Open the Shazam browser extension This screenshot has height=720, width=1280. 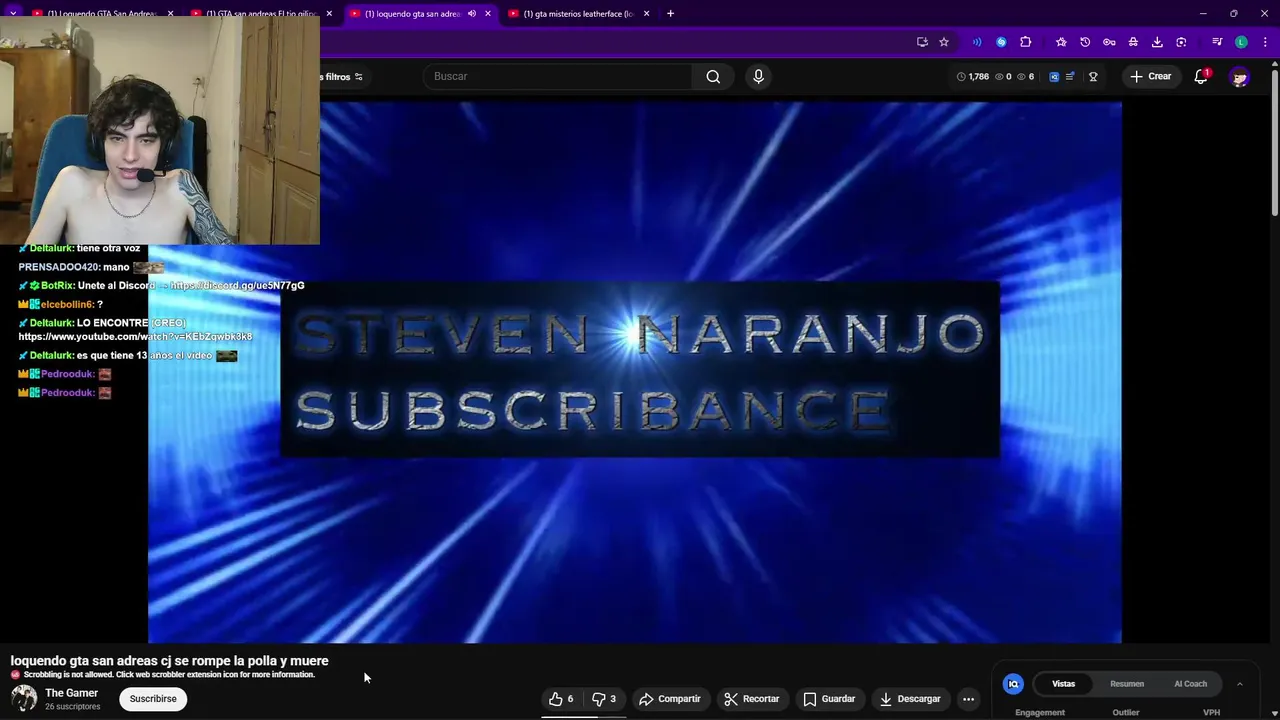1001,42
